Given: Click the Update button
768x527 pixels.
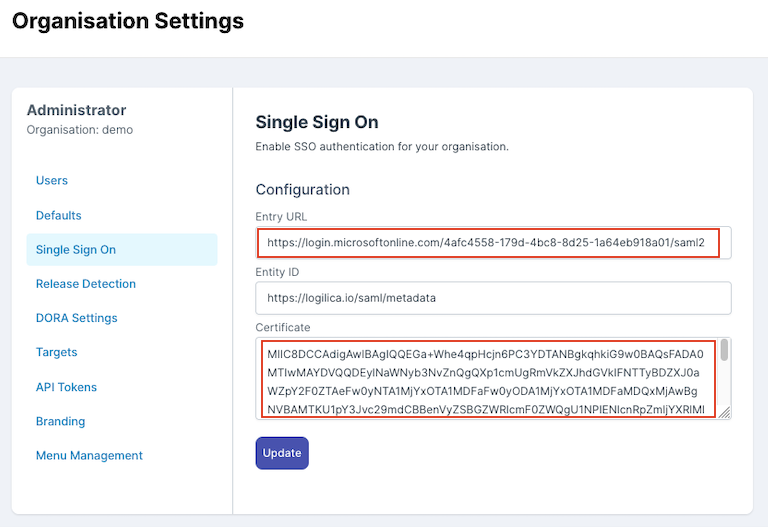Looking at the screenshot, I should click(282, 453).
